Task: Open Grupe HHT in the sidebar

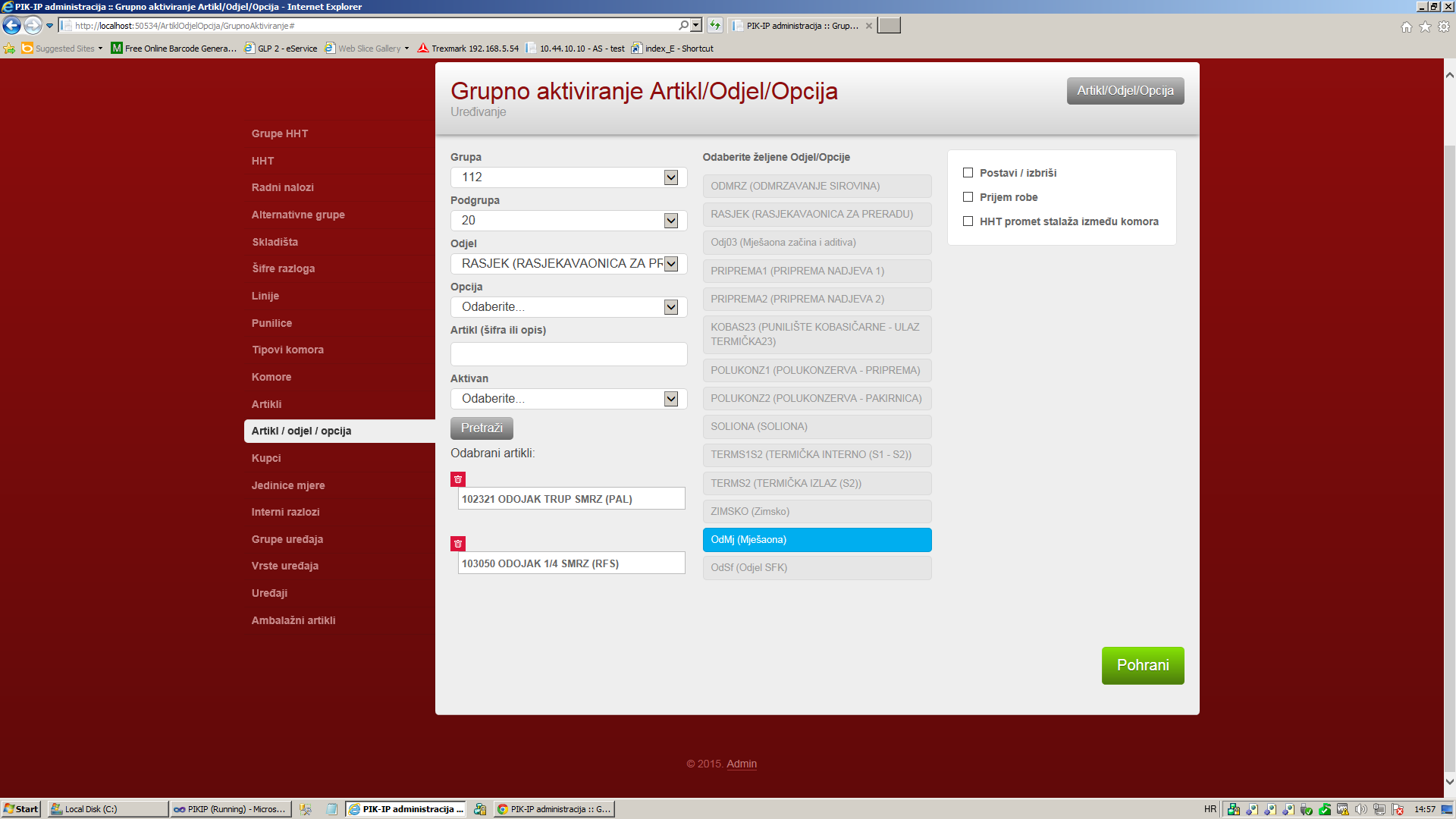Action: [280, 133]
